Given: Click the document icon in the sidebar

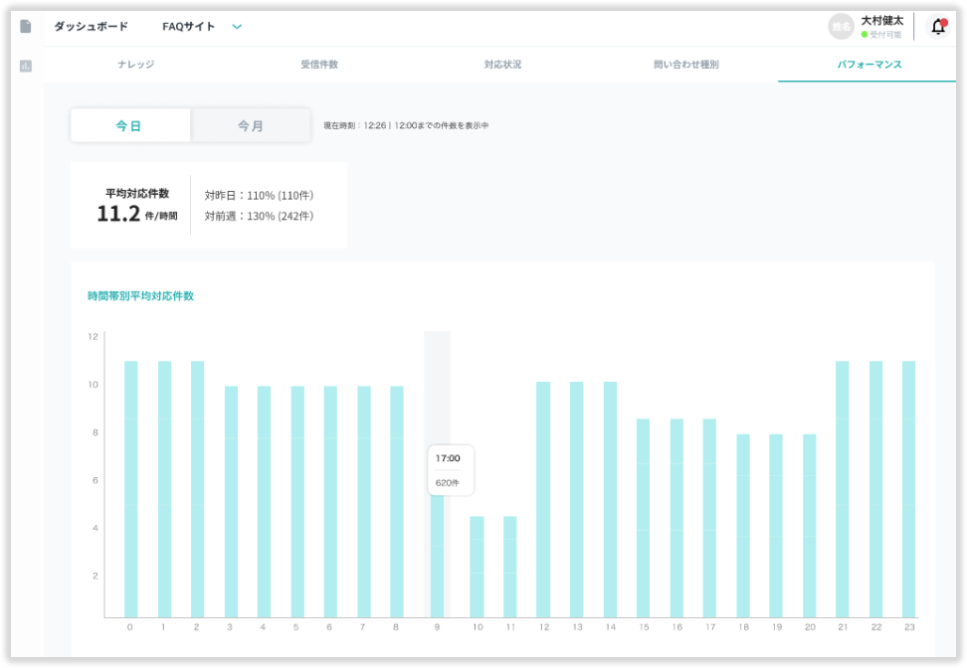Looking at the screenshot, I should click(x=26, y=26).
